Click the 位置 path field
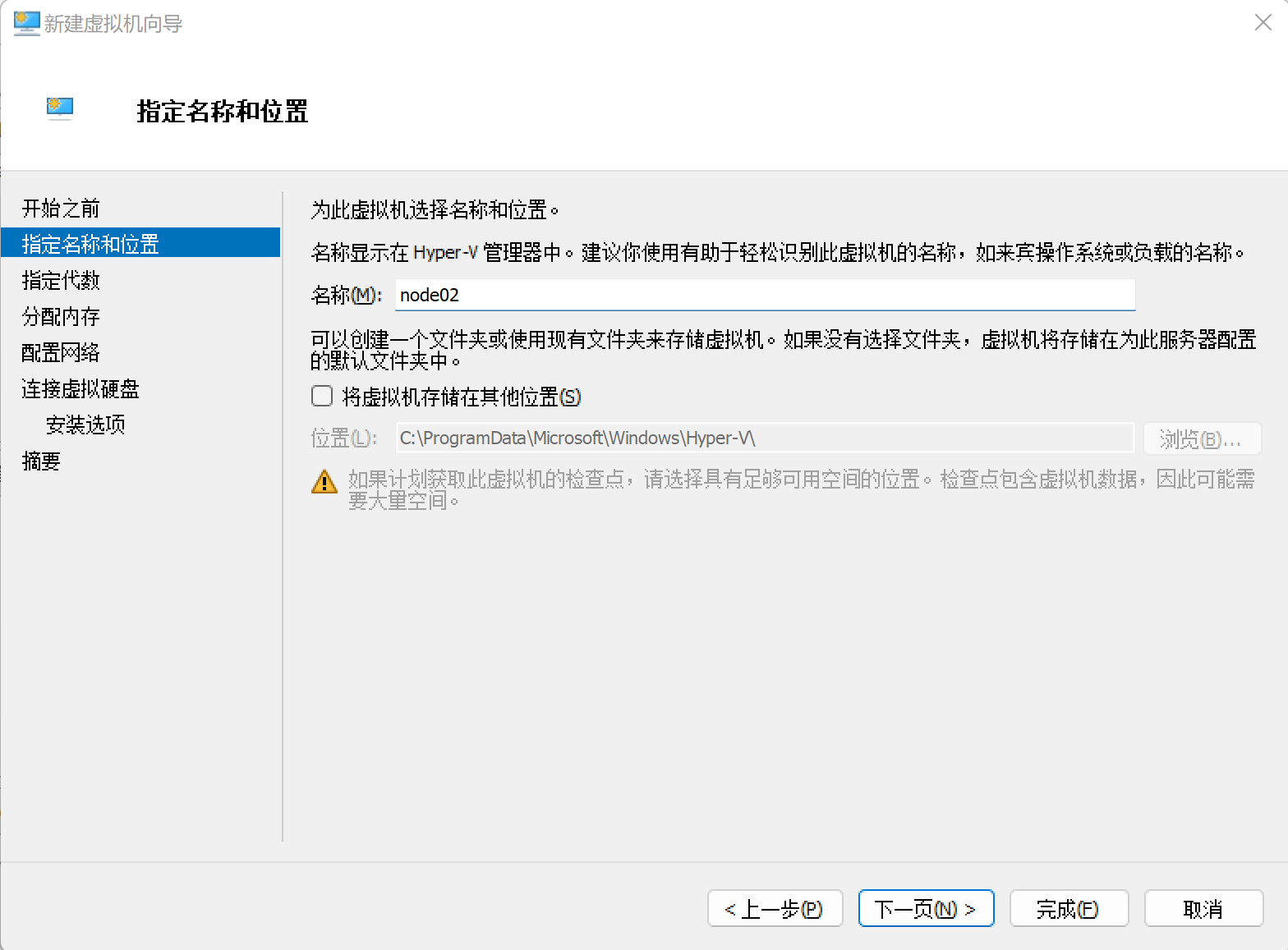 click(x=765, y=438)
